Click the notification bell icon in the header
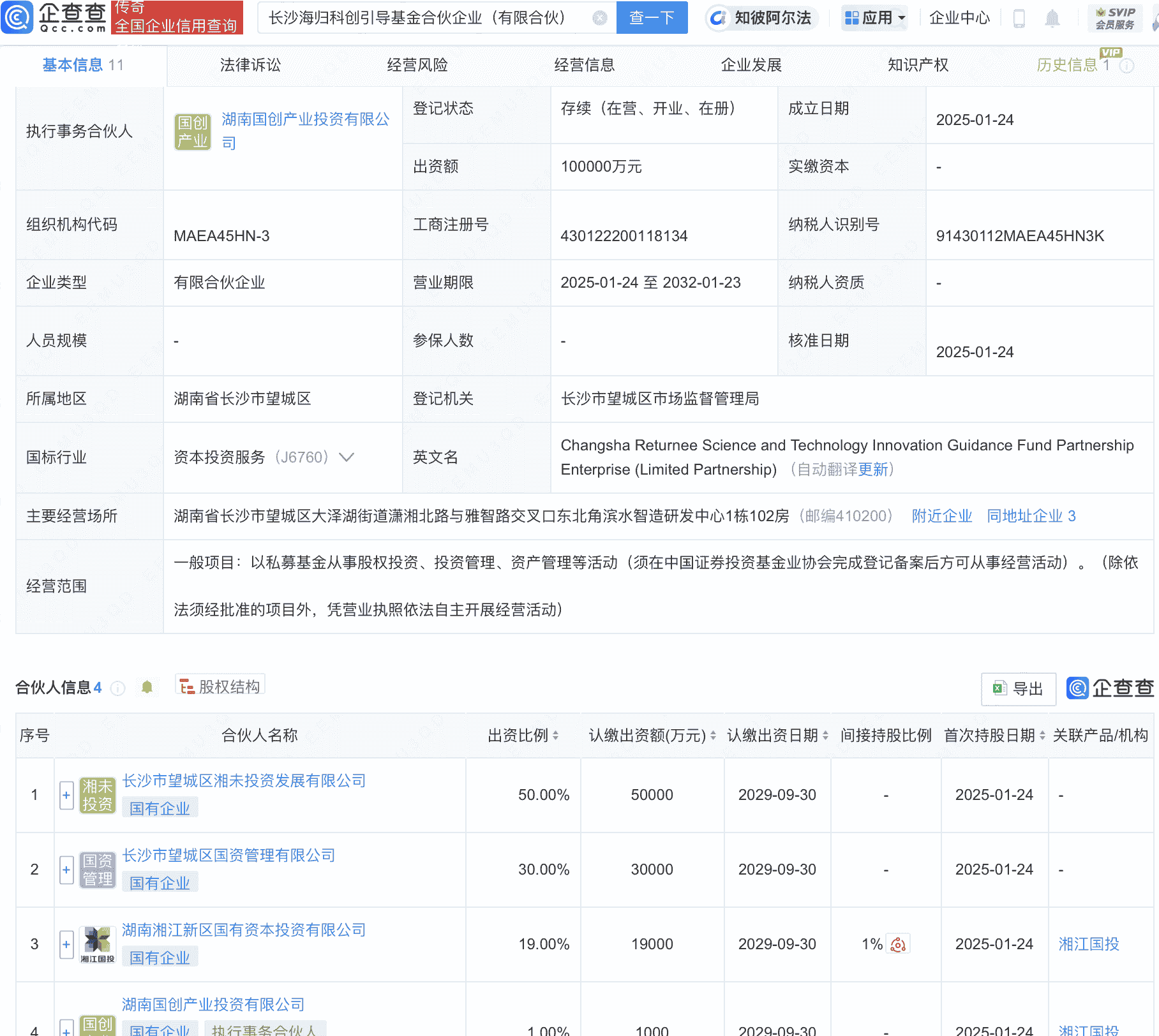 (1052, 18)
